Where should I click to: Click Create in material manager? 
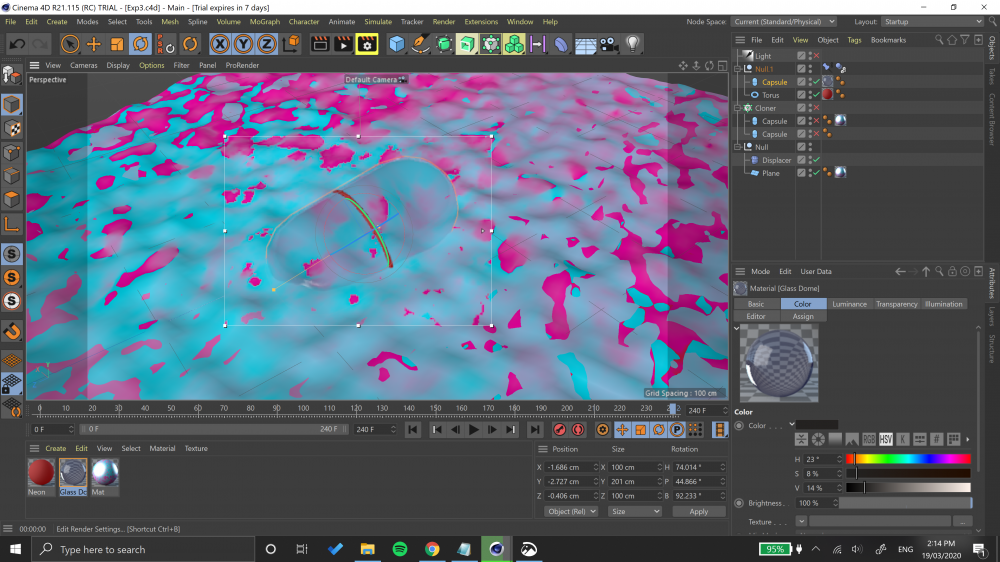coord(55,448)
